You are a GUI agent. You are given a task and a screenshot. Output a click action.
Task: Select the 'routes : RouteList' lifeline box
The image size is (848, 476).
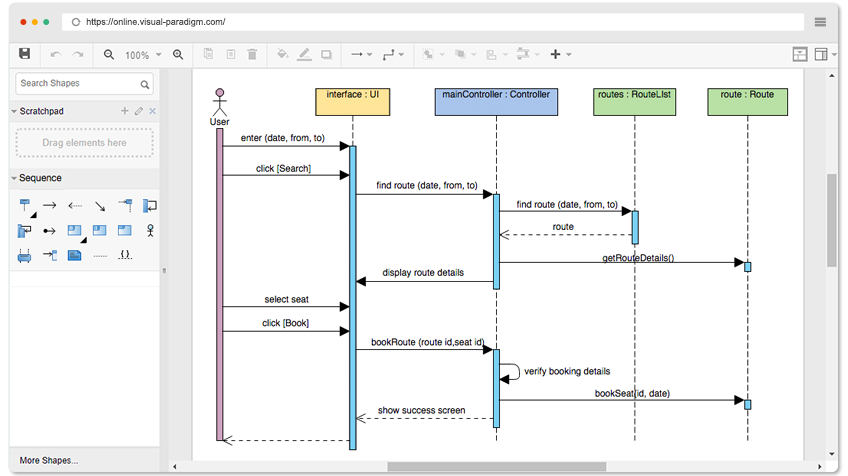click(x=634, y=102)
